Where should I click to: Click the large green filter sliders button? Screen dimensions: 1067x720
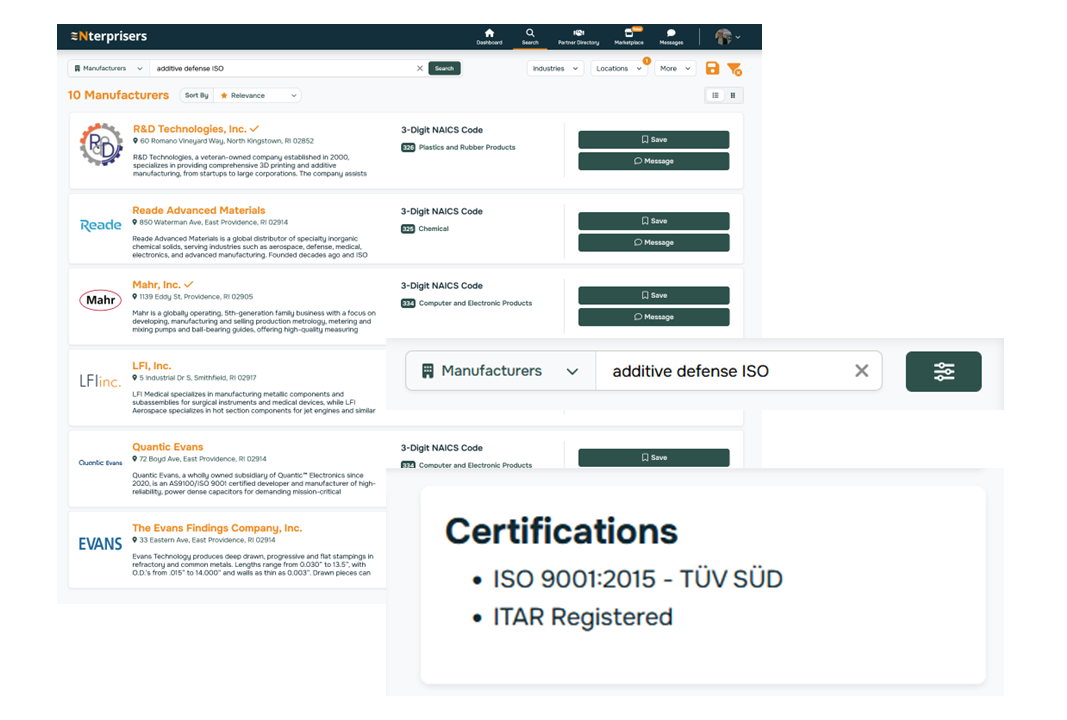[x=943, y=372]
